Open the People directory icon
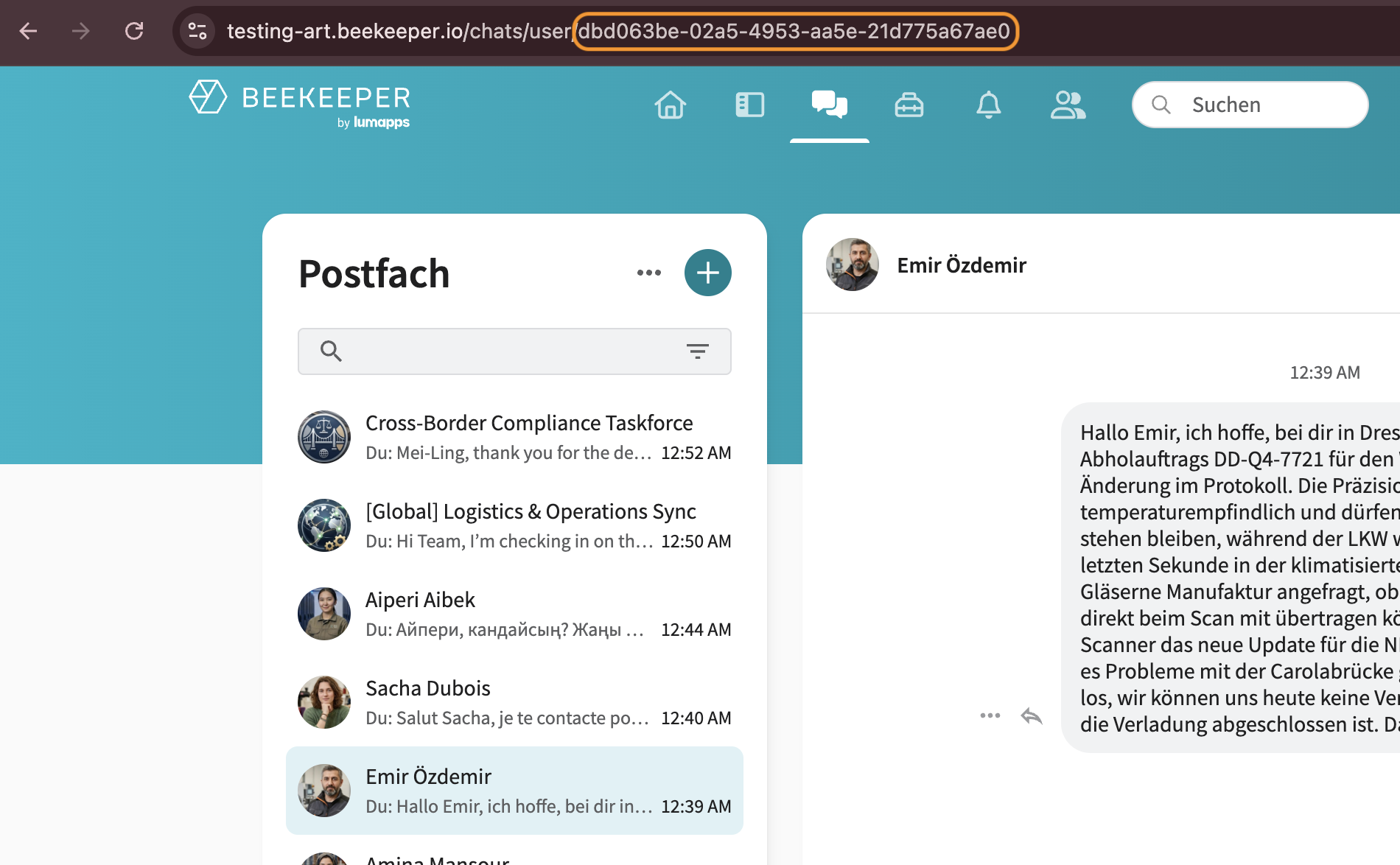Screen dimensions: 1400x865 (x=1068, y=105)
